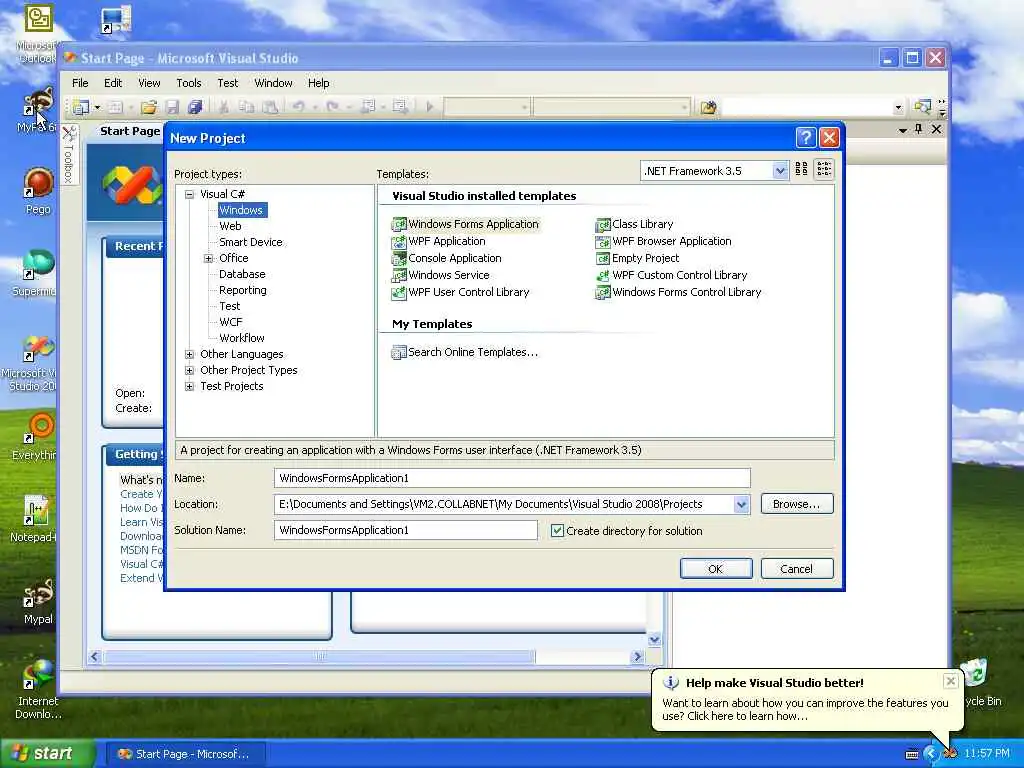Expand Test Projects node
Viewport: 1024px width, 768px height.
coord(189,387)
